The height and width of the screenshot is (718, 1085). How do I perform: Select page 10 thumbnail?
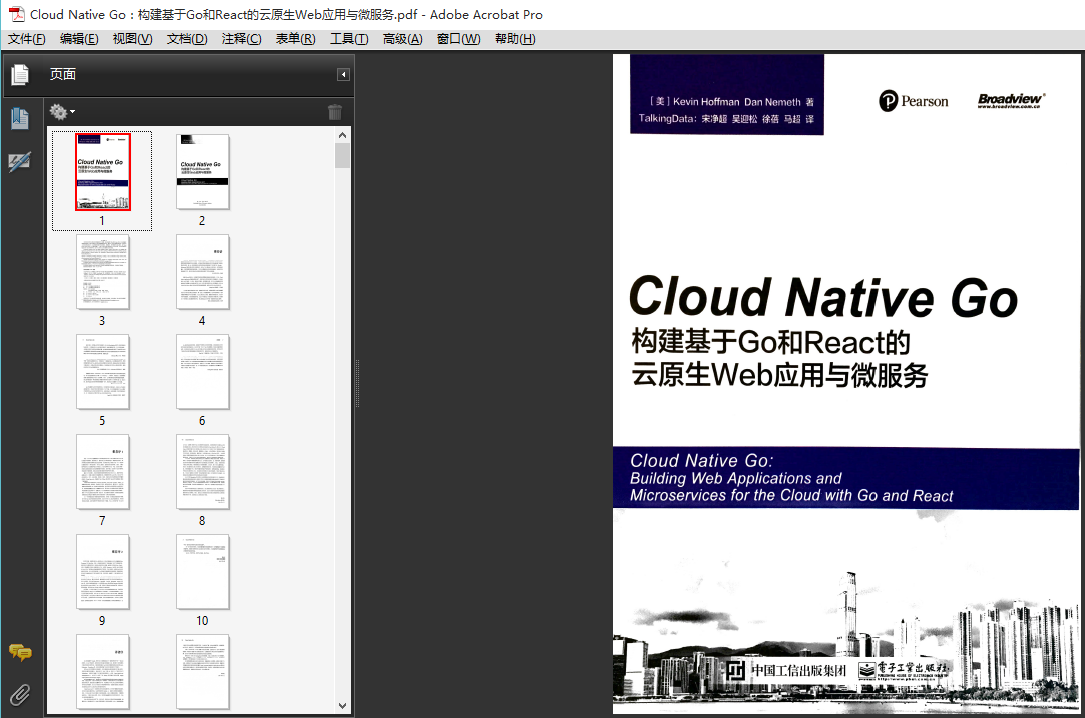point(202,572)
